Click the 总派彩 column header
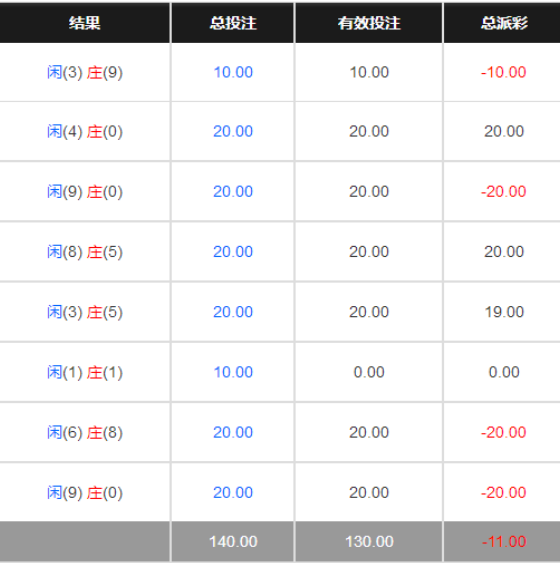The width and height of the screenshot is (560, 563). click(504, 23)
